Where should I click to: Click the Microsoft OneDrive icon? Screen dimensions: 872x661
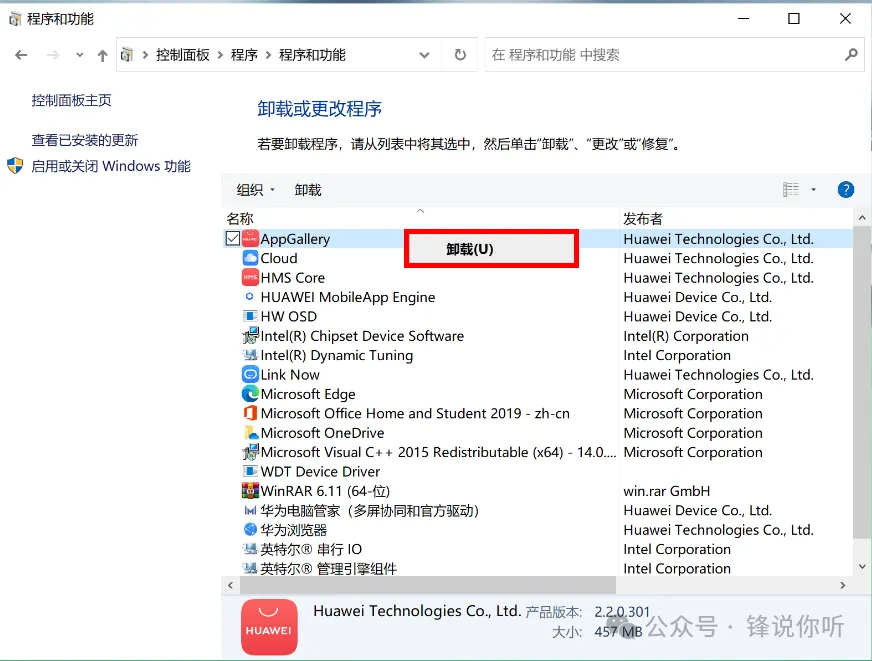[x=250, y=433]
